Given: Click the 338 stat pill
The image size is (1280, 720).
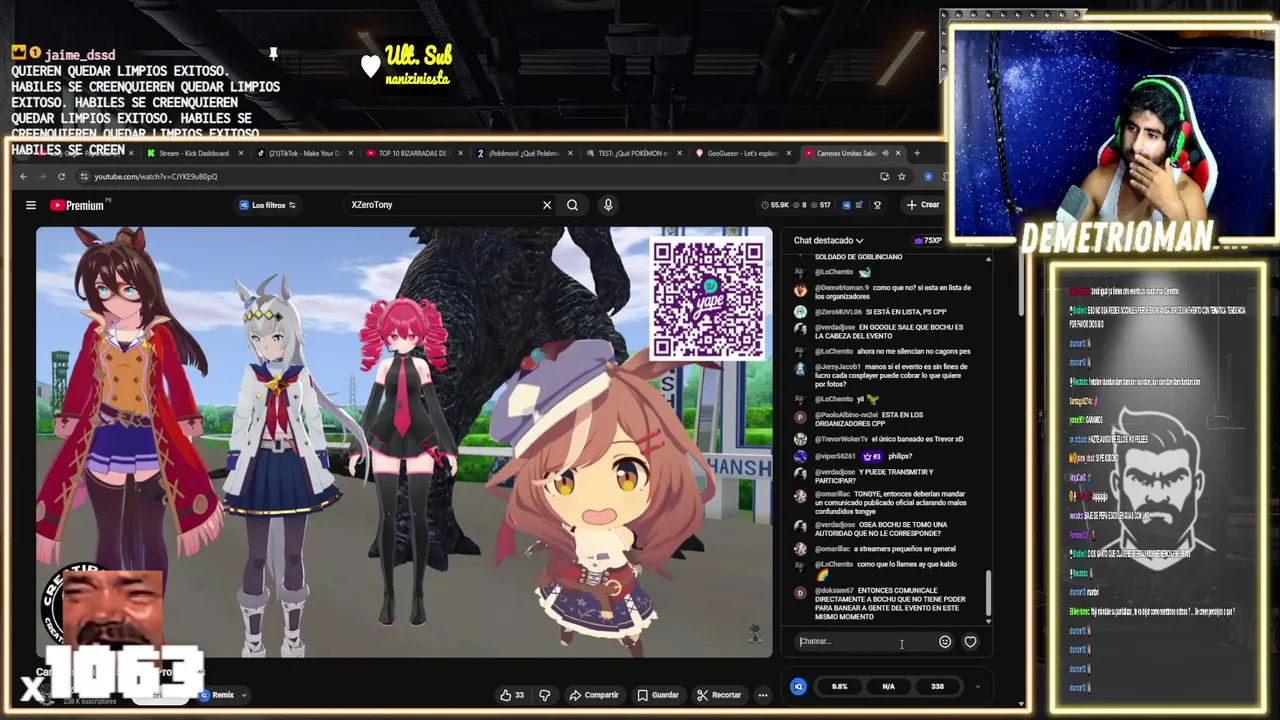Looking at the screenshot, I should point(937,686).
